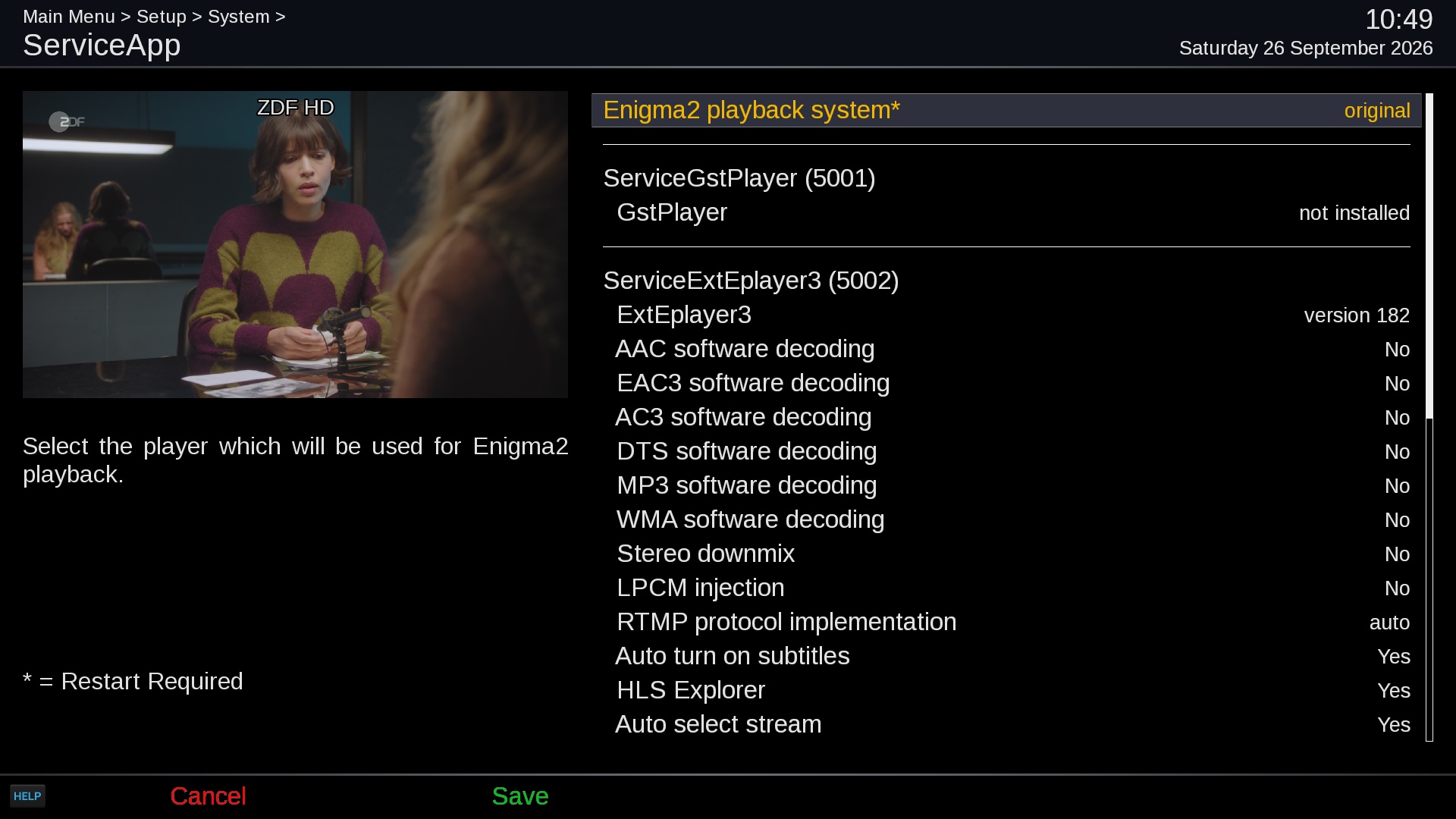Viewport: 1456px width, 819px height.
Task: Click the player selection help description
Action: coord(295,460)
